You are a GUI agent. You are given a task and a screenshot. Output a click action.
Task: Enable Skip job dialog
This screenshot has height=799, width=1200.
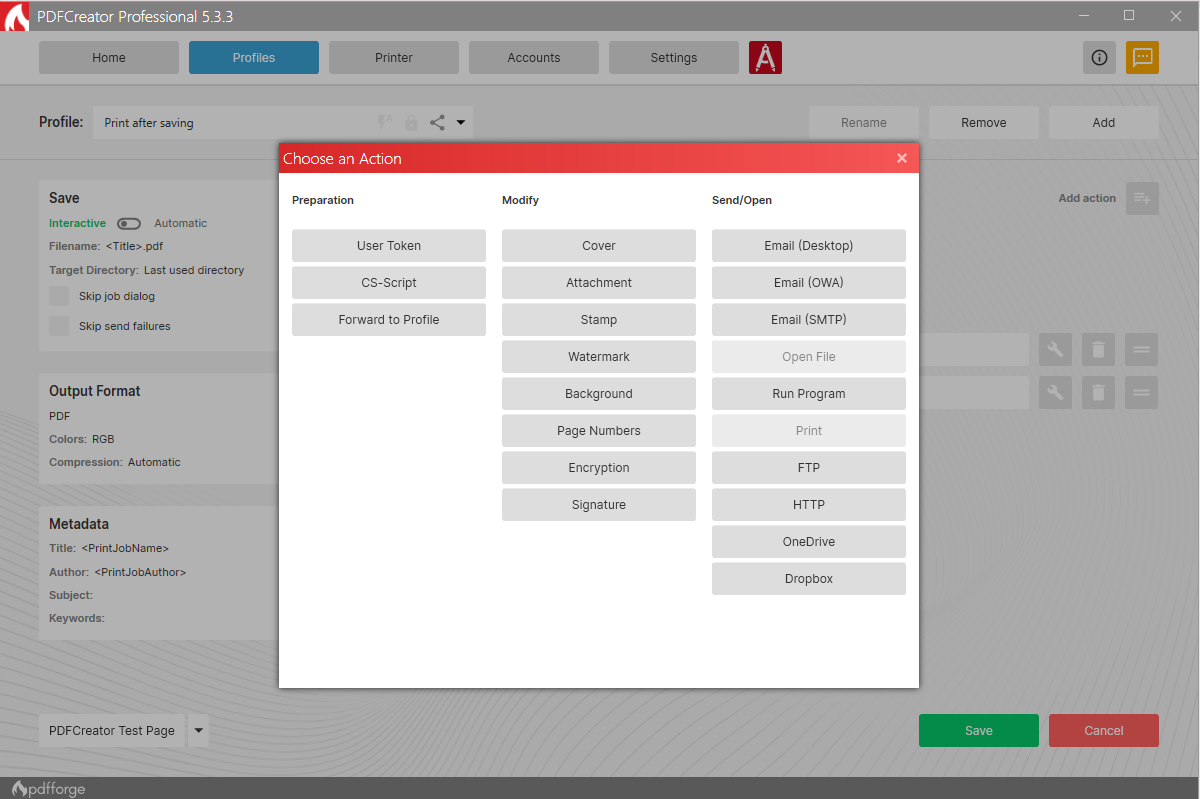coord(58,295)
